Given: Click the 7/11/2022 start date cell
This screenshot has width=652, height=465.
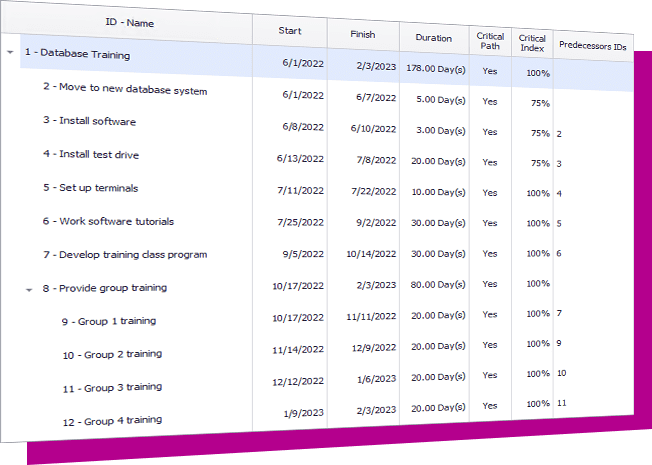Looking at the screenshot, I should click(x=301, y=190).
